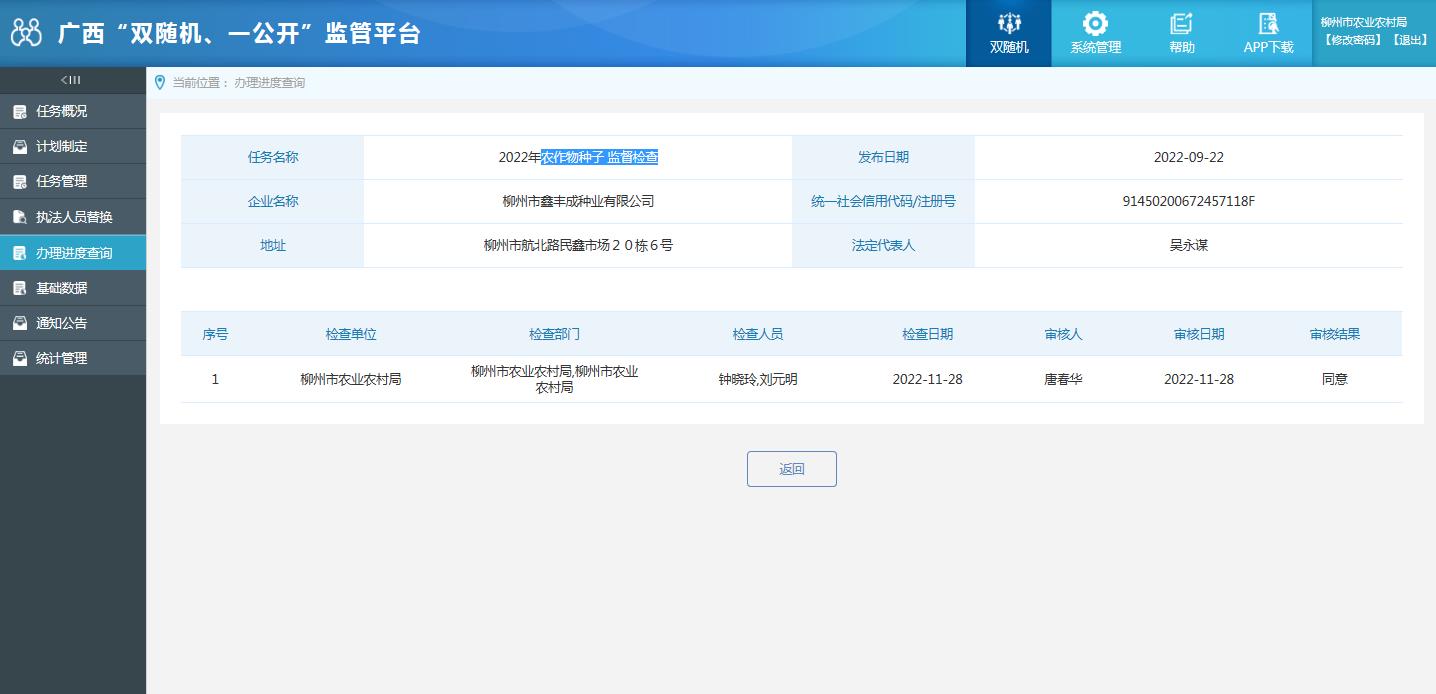The width and height of the screenshot is (1436, 694).
Task: Click the location pin icon in breadcrumb
Action: (x=160, y=82)
